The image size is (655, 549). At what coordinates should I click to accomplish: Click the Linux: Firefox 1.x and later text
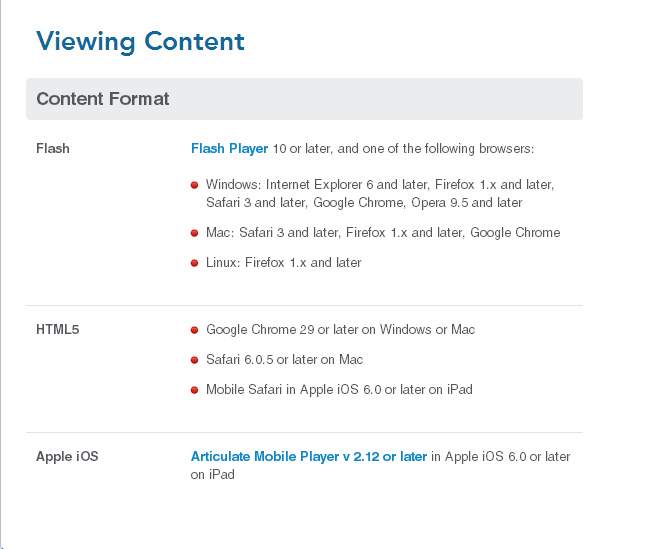click(283, 263)
